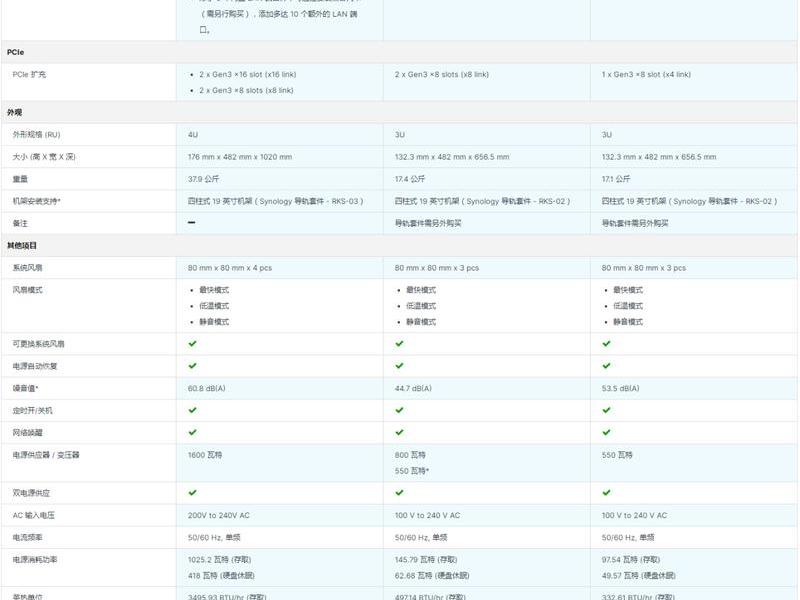Click the 可更换系统风扇 checkmark in the first column

tap(192, 343)
